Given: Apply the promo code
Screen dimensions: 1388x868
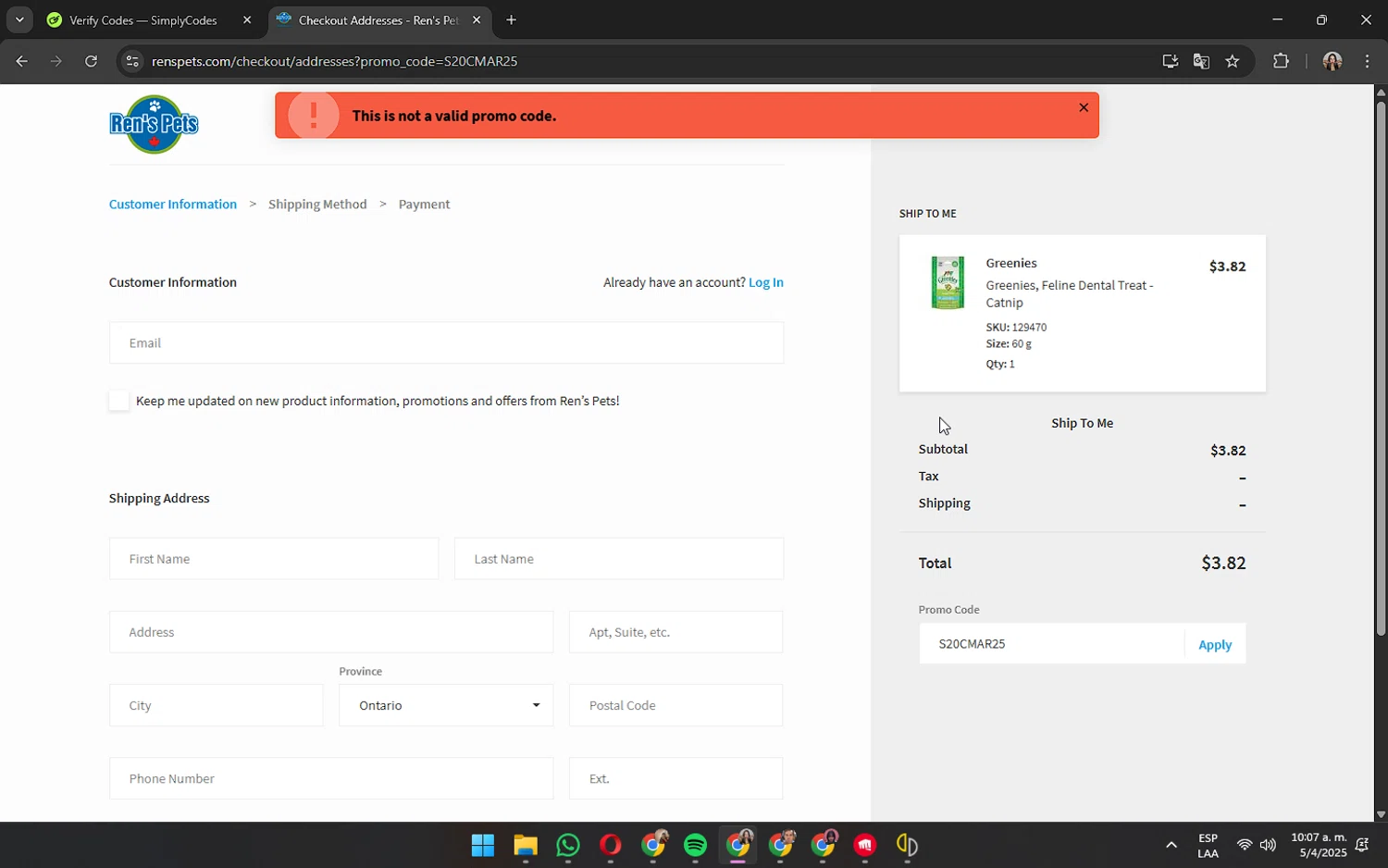Looking at the screenshot, I should [1215, 645].
